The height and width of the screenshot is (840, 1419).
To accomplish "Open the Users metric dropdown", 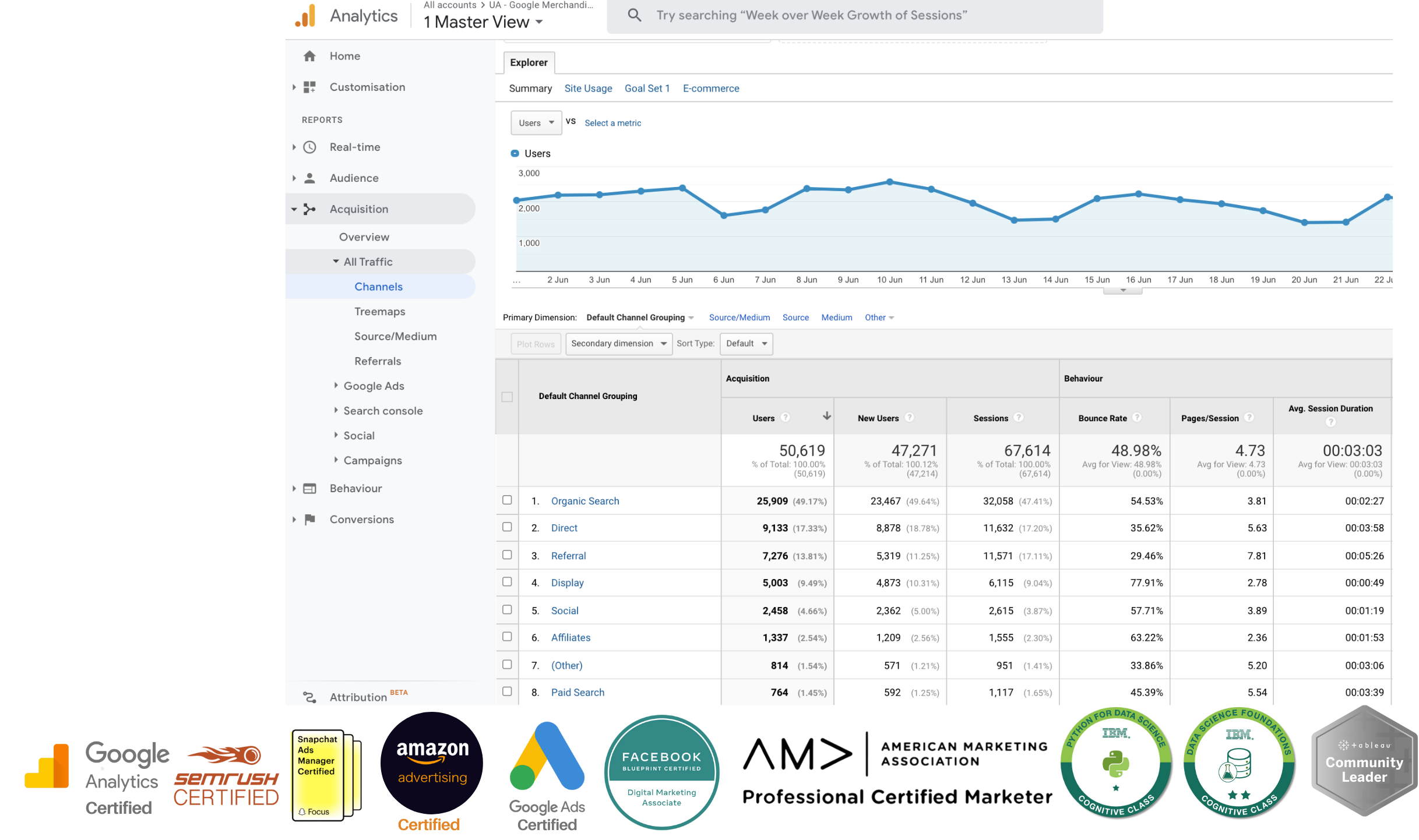I will [x=536, y=123].
